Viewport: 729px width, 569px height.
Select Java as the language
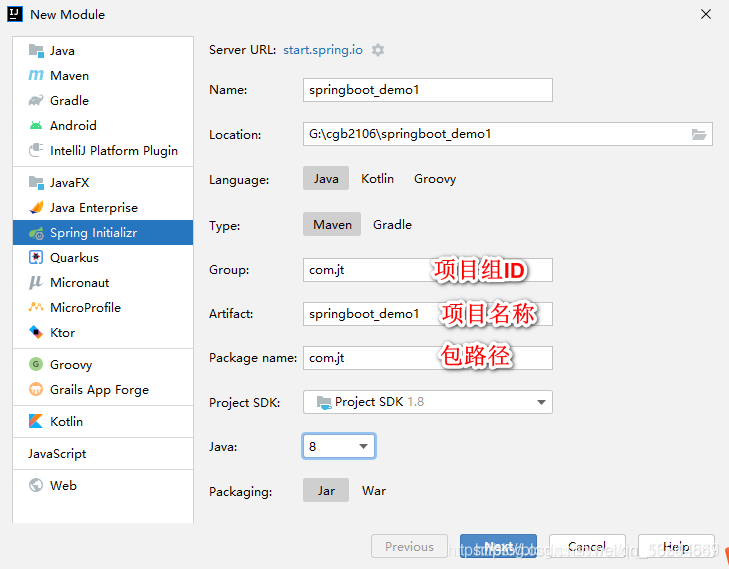326,179
